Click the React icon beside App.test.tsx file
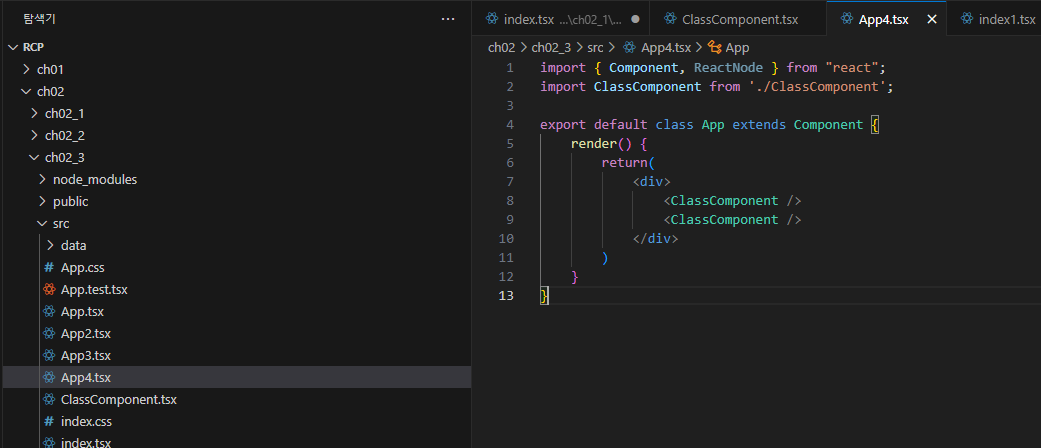Image resolution: width=1041 pixels, height=448 pixels. tap(48, 289)
